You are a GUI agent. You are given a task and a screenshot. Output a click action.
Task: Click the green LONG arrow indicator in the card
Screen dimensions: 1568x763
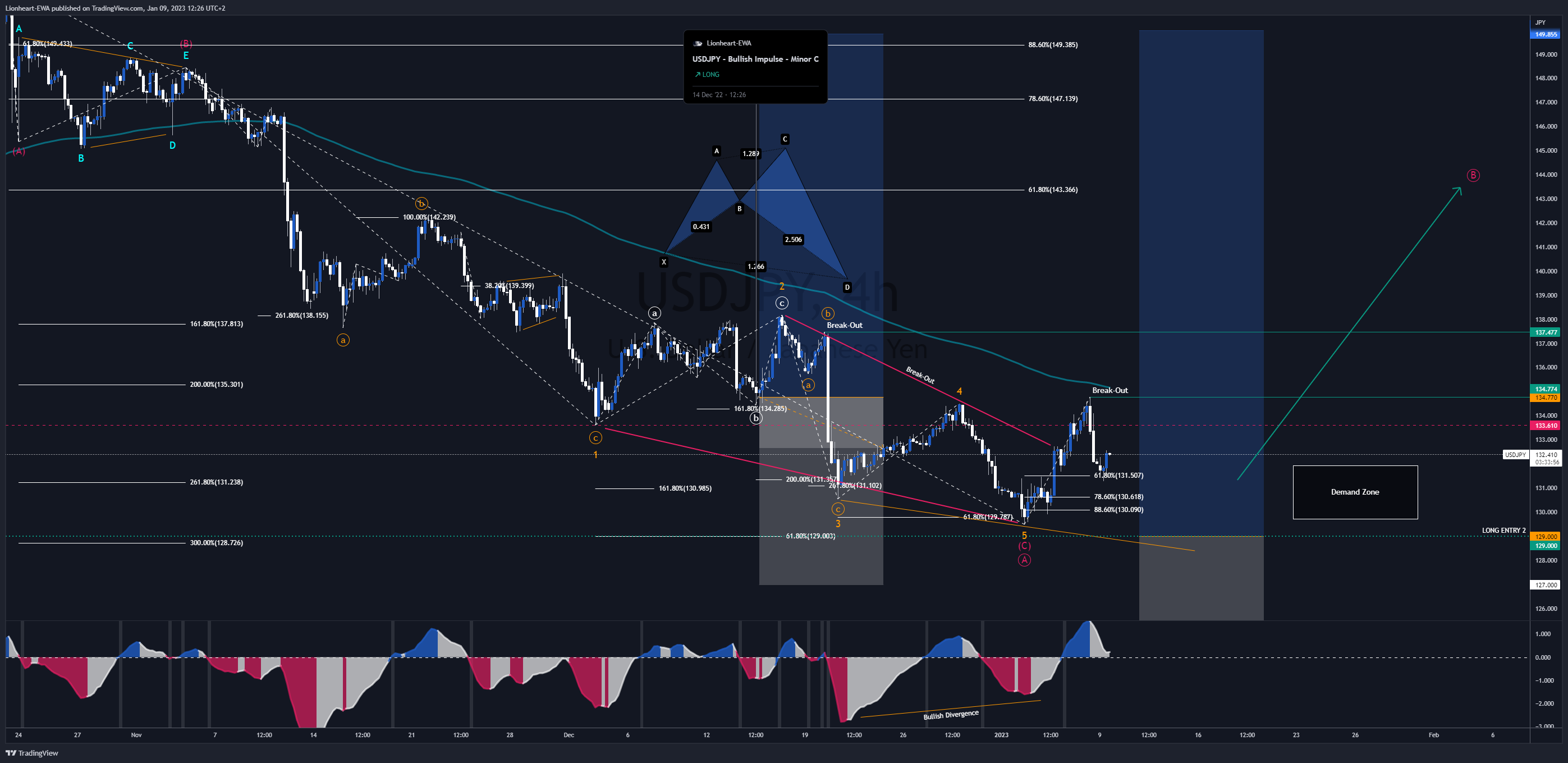click(x=707, y=74)
